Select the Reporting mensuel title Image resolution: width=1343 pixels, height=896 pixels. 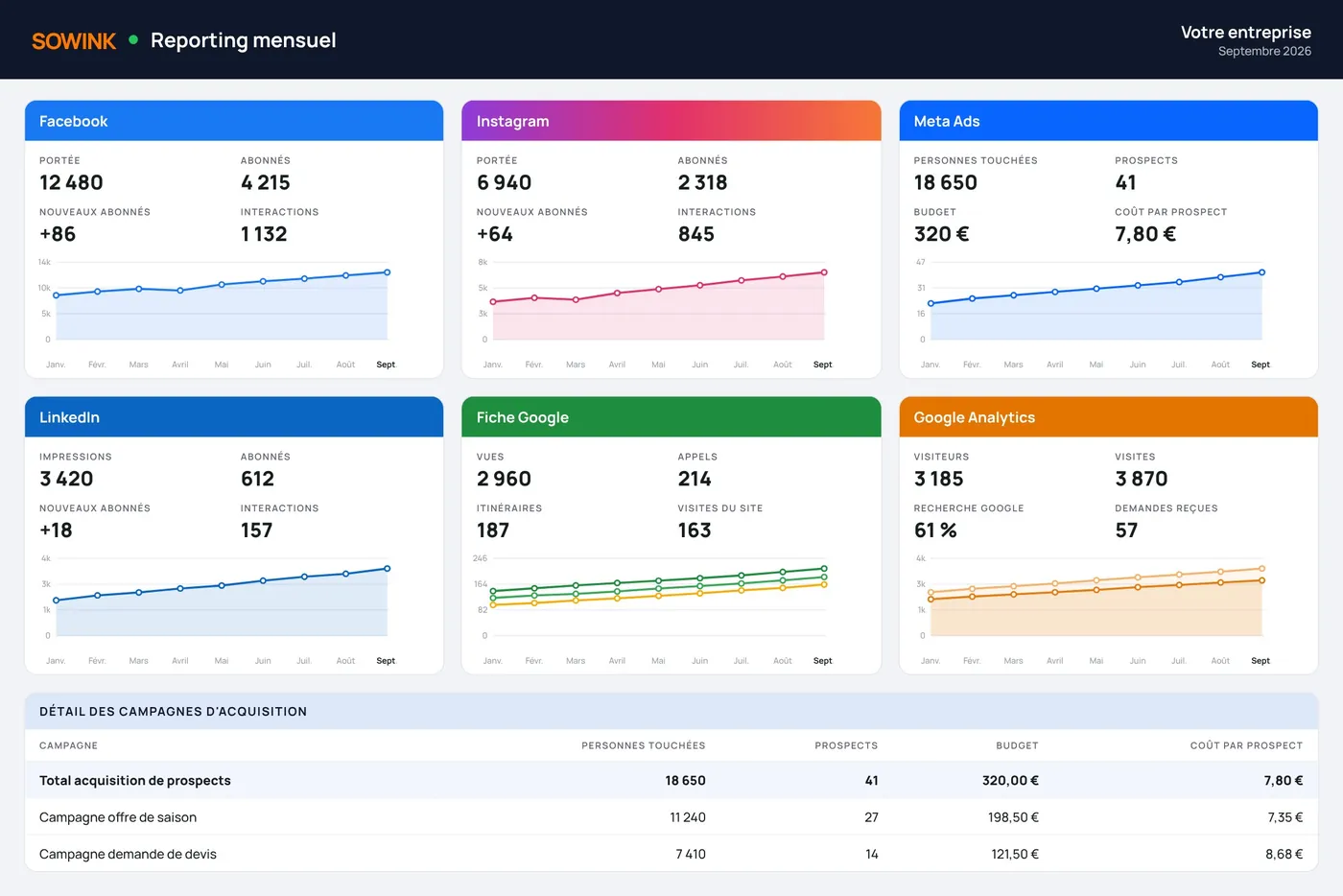pyautogui.click(x=244, y=40)
